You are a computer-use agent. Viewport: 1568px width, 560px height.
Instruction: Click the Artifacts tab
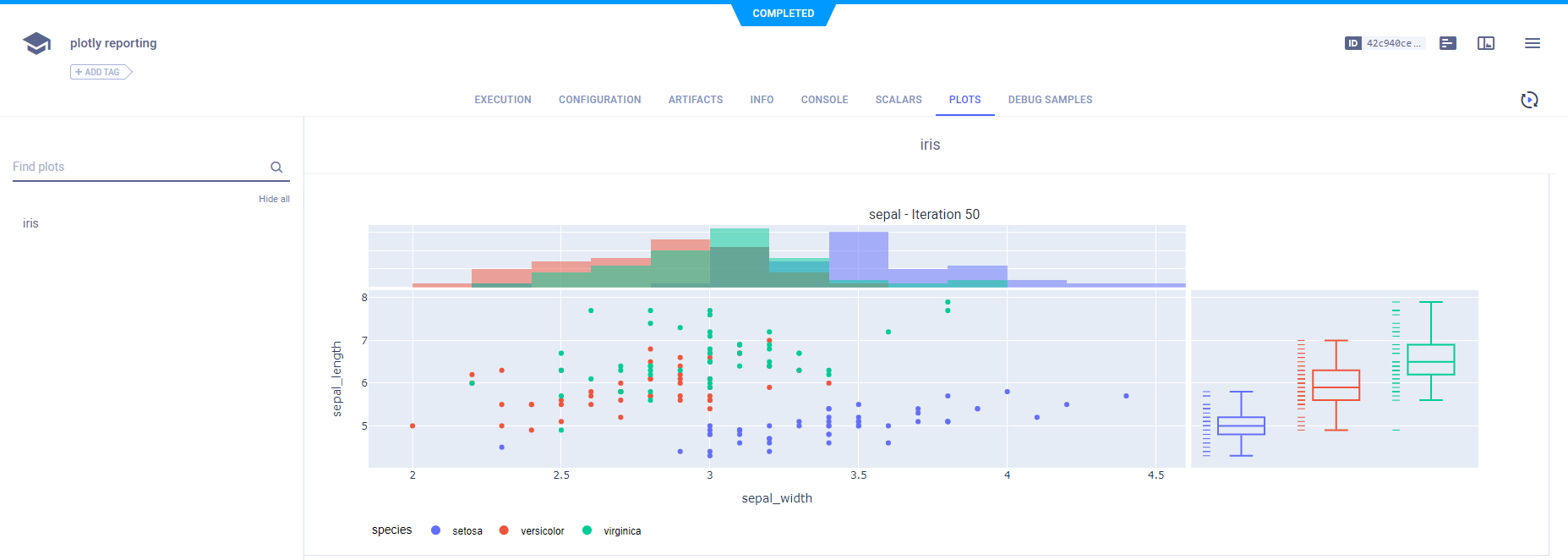695,100
